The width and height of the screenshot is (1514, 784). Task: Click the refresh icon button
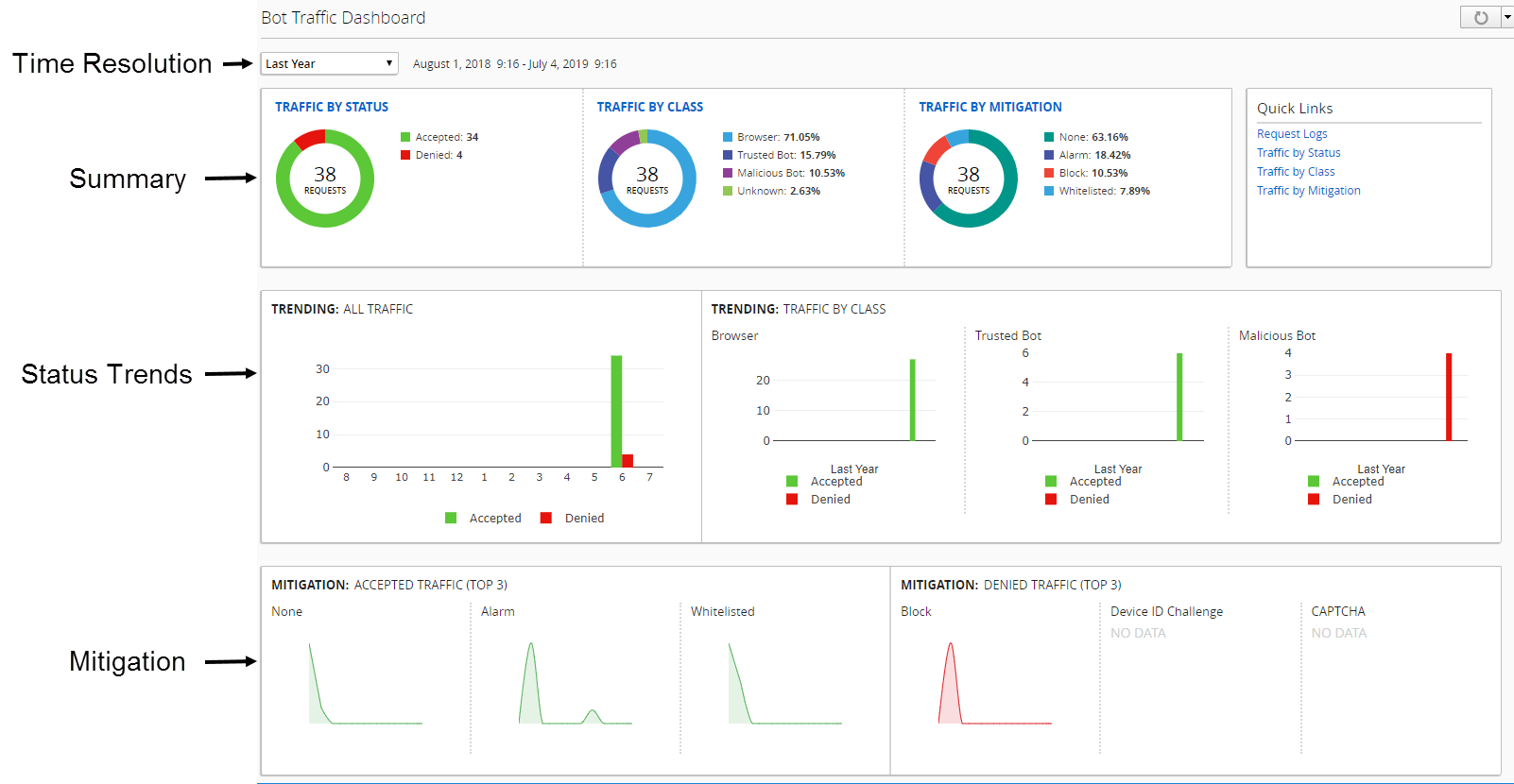[1480, 18]
